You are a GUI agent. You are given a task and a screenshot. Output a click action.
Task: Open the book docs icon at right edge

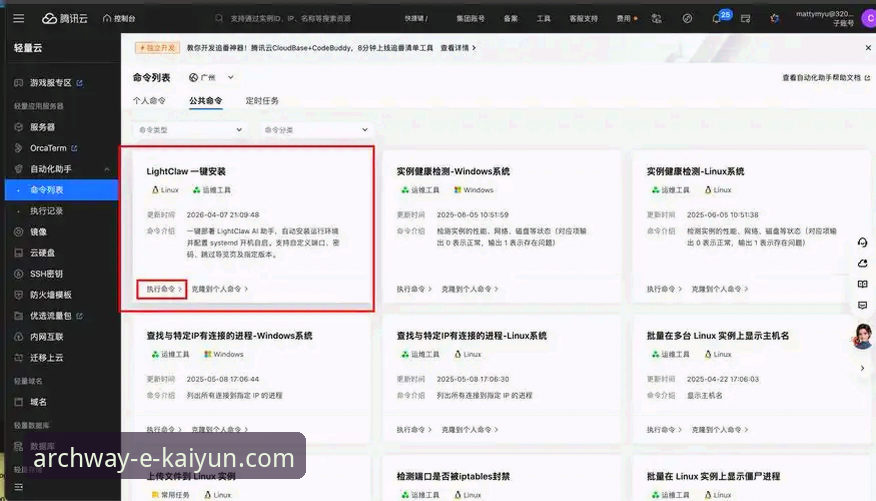pyautogui.click(x=863, y=284)
